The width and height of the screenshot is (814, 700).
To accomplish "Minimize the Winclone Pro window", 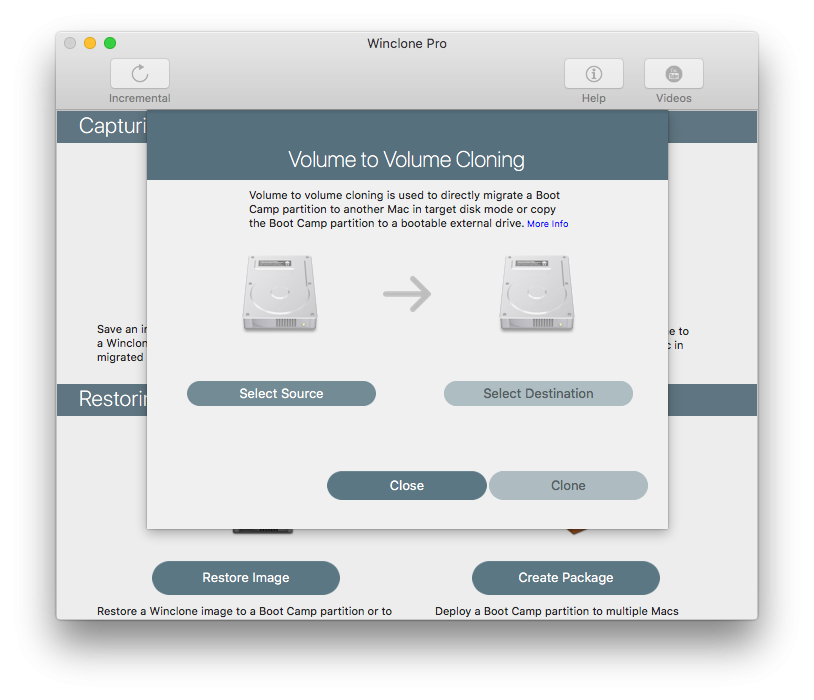I will coord(90,43).
